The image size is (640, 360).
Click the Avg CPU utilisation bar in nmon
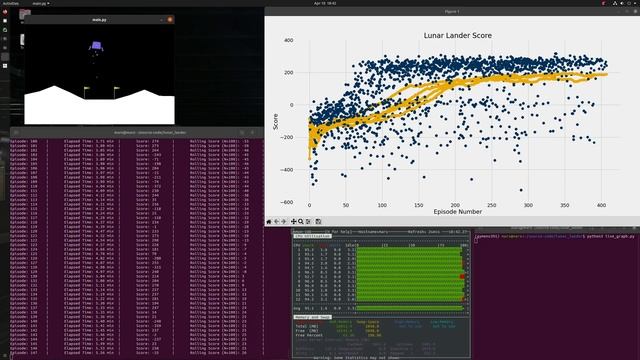pyautogui.click(x=410, y=308)
